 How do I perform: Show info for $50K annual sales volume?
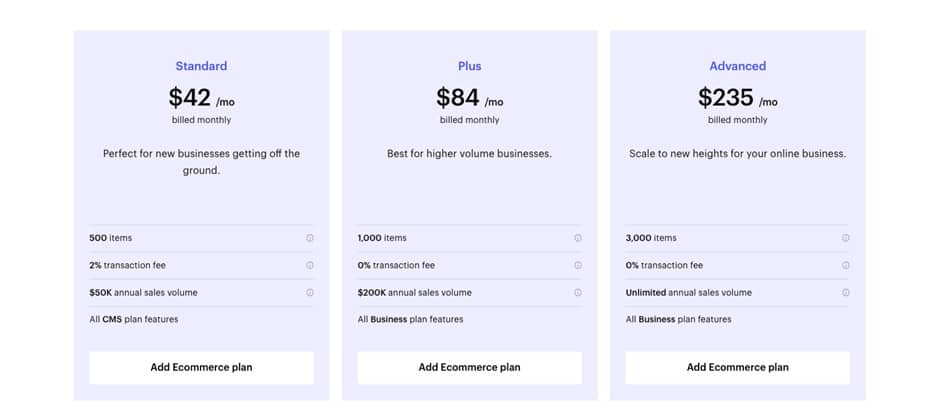point(310,293)
